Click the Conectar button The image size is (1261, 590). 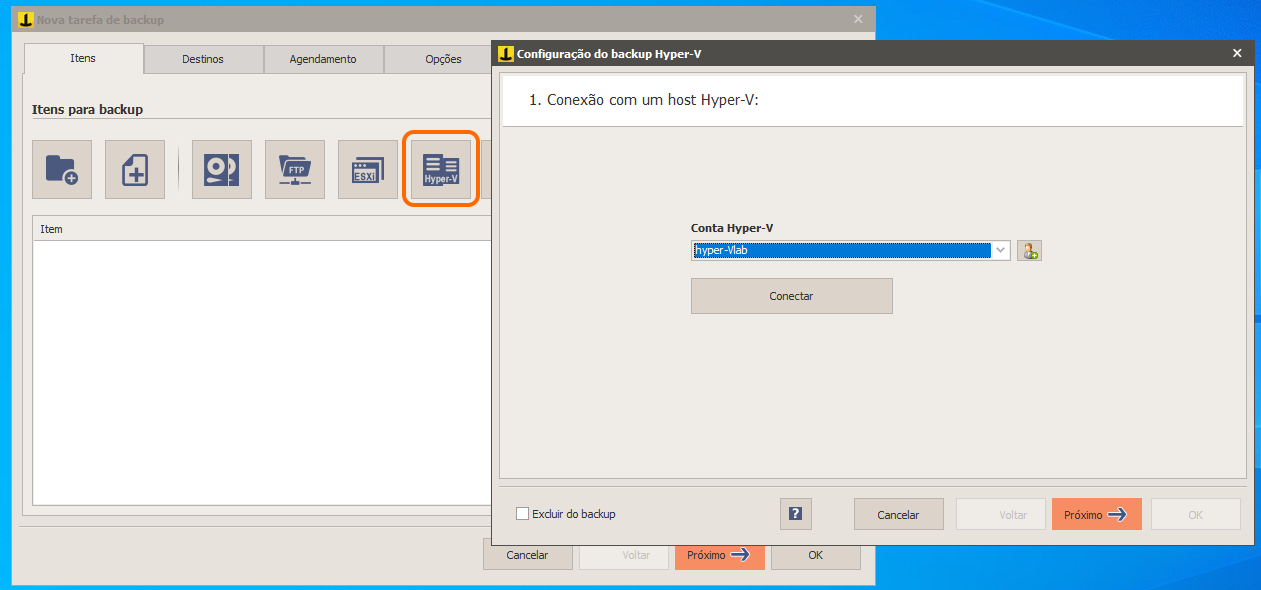(792, 296)
